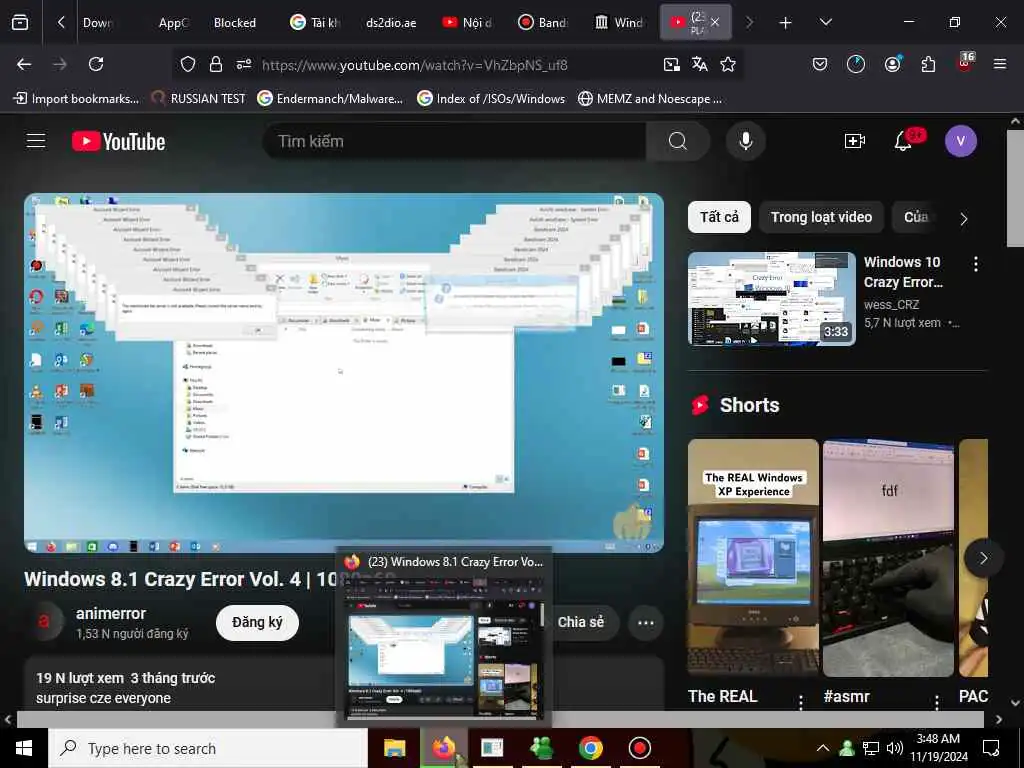1024x768 pixels.
Task: Switch to the Band tab
Action: click(545, 22)
